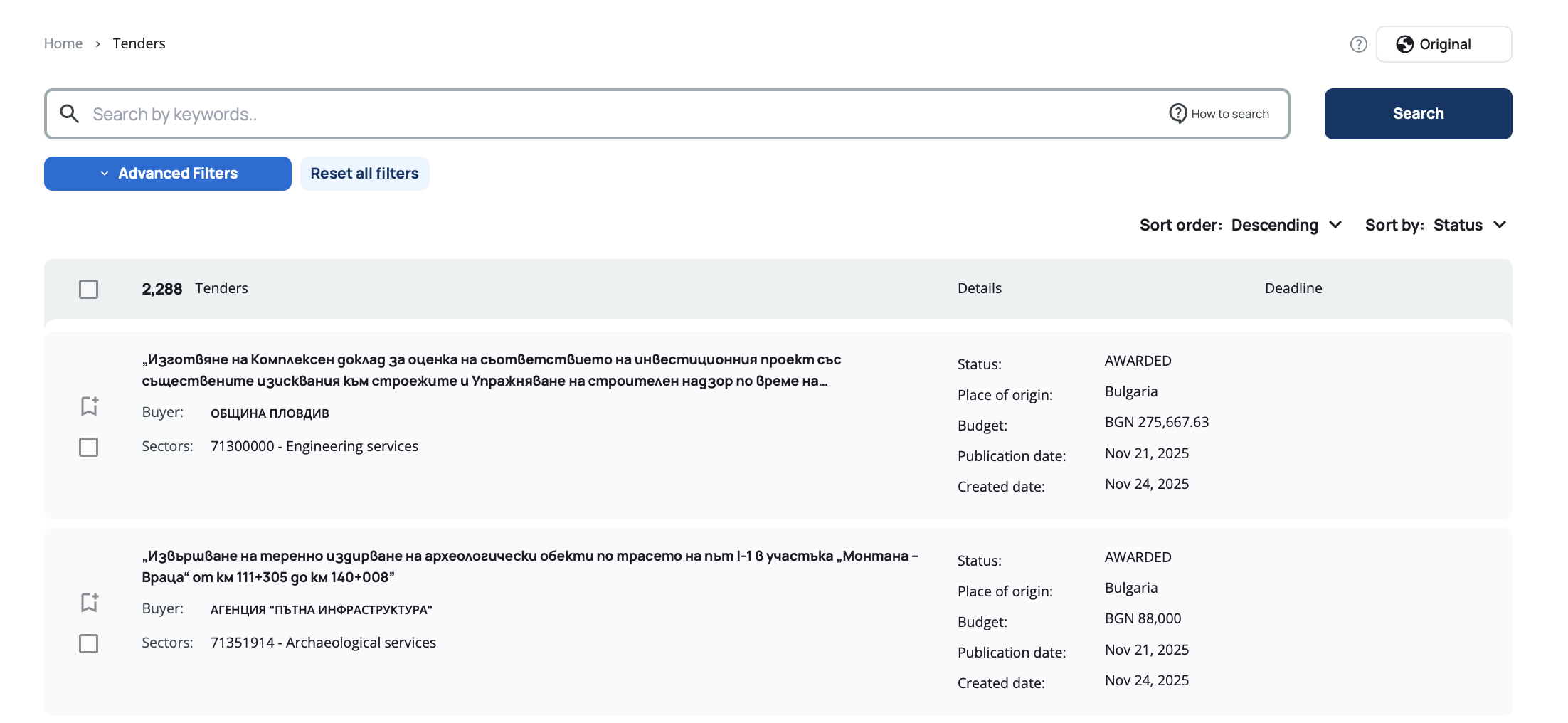1568x723 pixels.
Task: Bookmark the Archaeological services tender
Action: click(89, 602)
